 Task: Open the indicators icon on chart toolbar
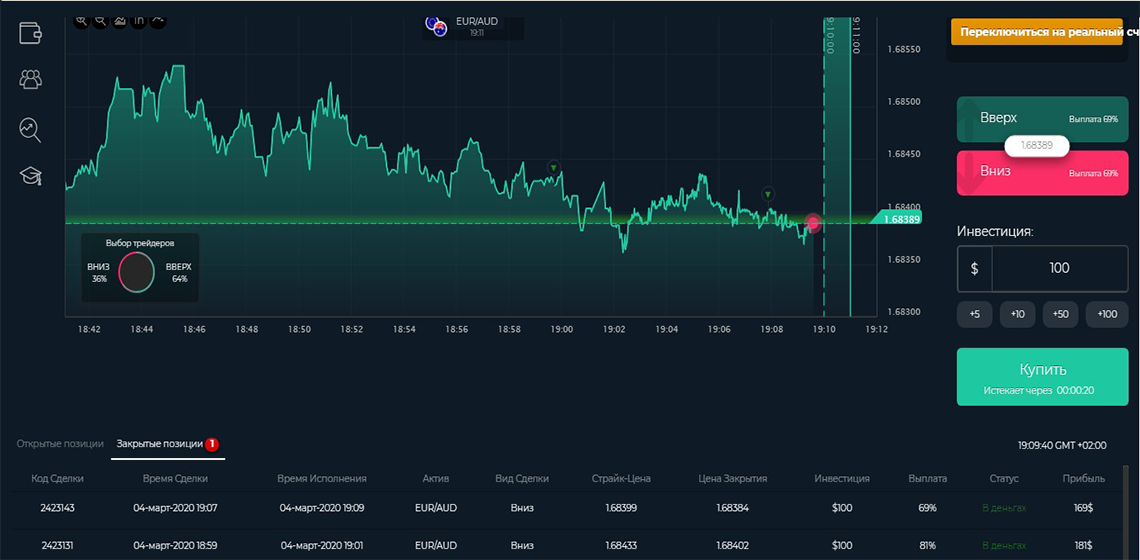pyautogui.click(x=139, y=20)
